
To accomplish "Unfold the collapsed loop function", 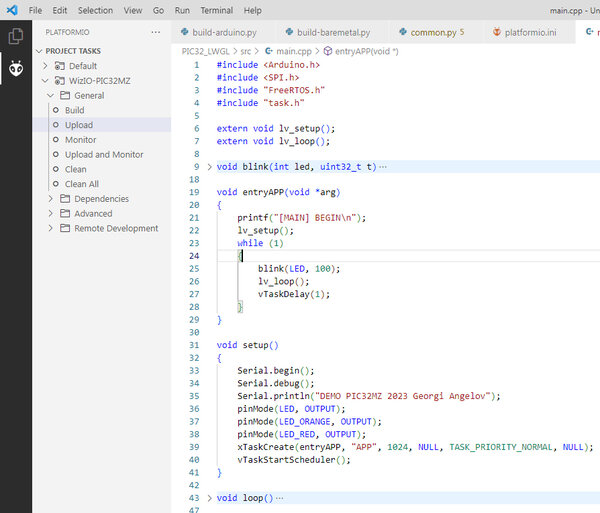I will [209, 498].
